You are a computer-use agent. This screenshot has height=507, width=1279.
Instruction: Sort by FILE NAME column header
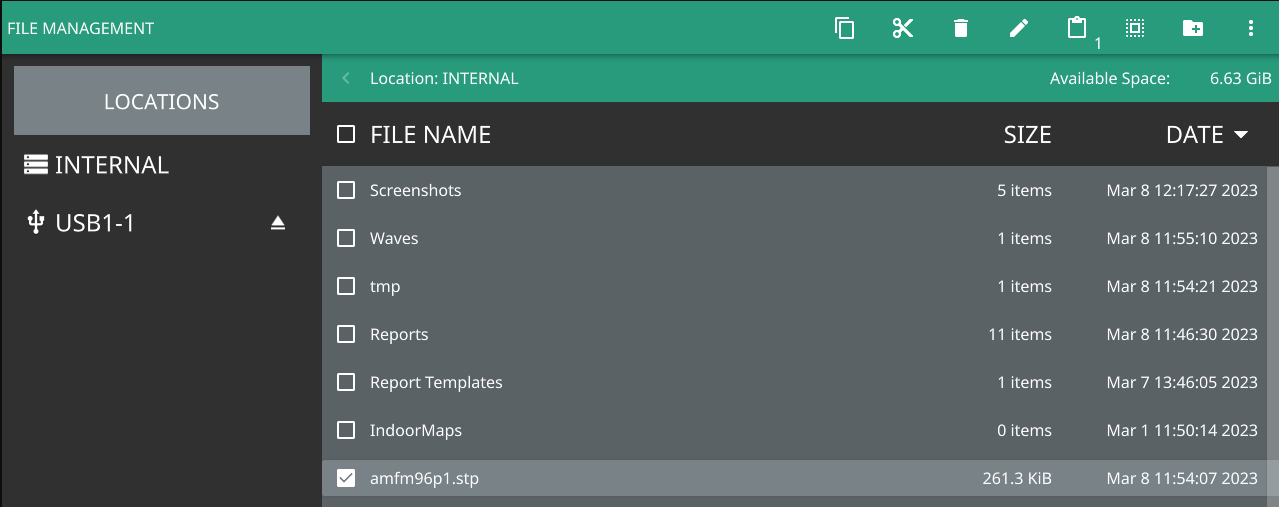point(430,135)
